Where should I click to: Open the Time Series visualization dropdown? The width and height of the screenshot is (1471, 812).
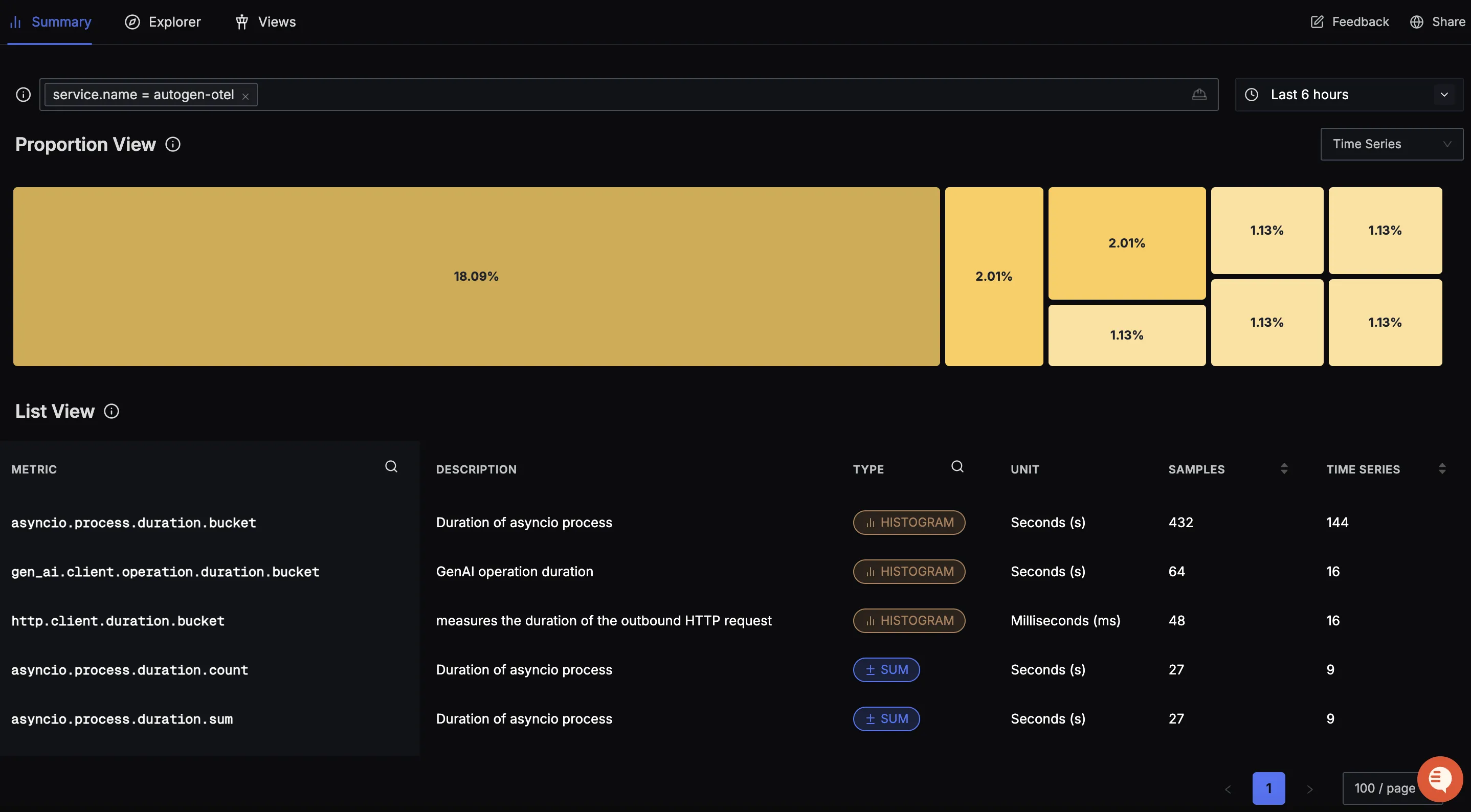tap(1391, 144)
